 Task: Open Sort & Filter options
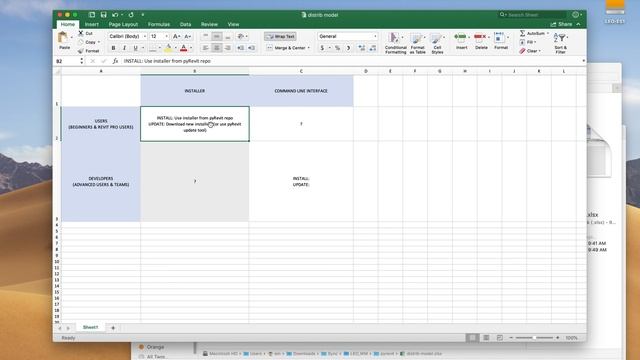[x=561, y=43]
